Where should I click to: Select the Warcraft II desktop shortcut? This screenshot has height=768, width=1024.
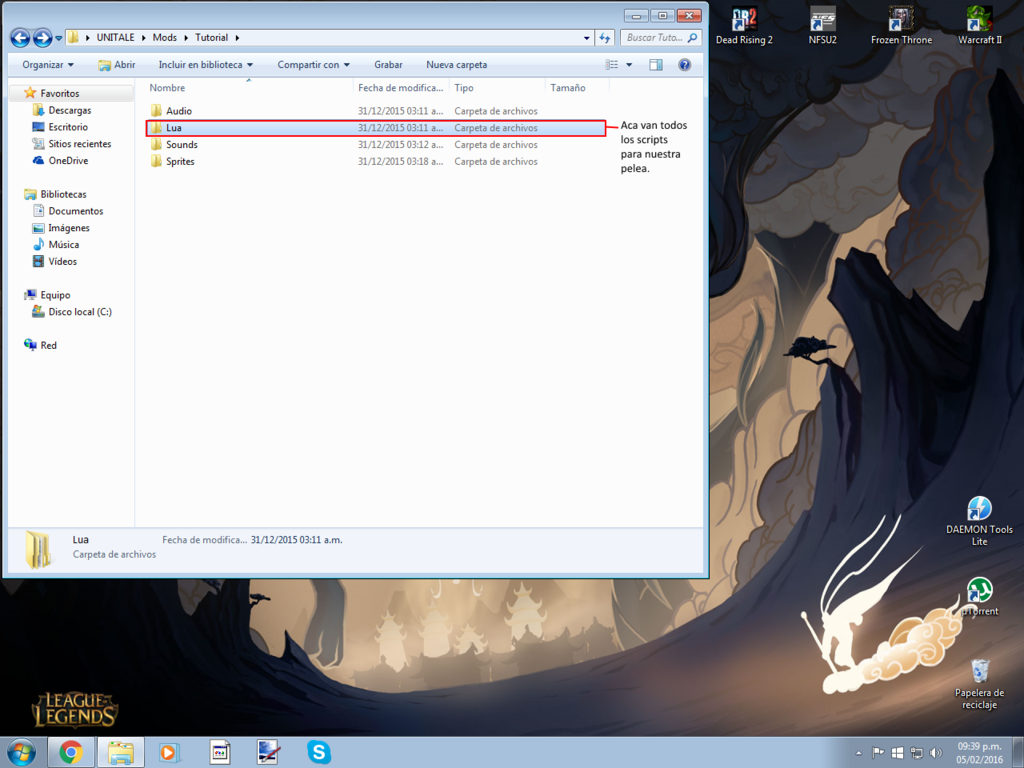pyautogui.click(x=980, y=26)
